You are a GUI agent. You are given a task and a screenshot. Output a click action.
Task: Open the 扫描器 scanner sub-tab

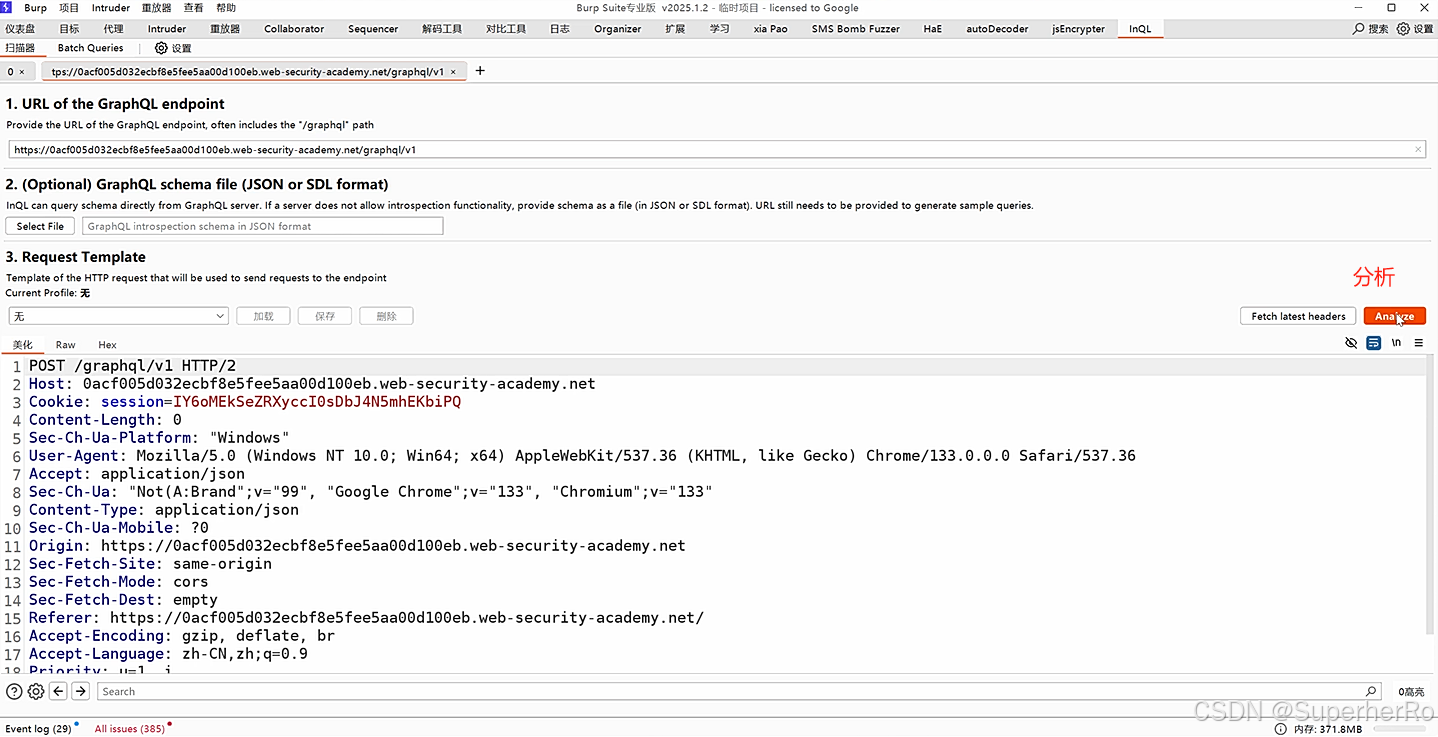pyautogui.click(x=20, y=47)
